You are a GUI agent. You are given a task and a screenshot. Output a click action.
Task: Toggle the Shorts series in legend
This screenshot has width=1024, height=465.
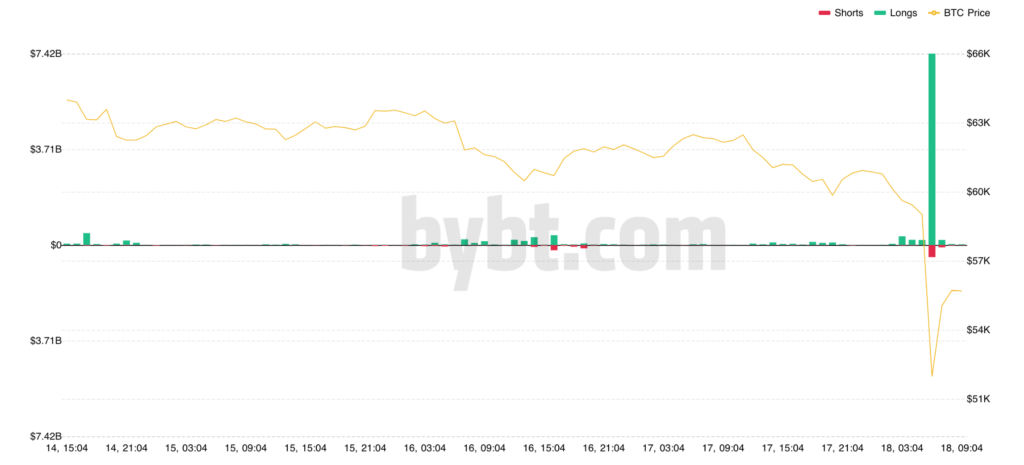842,12
